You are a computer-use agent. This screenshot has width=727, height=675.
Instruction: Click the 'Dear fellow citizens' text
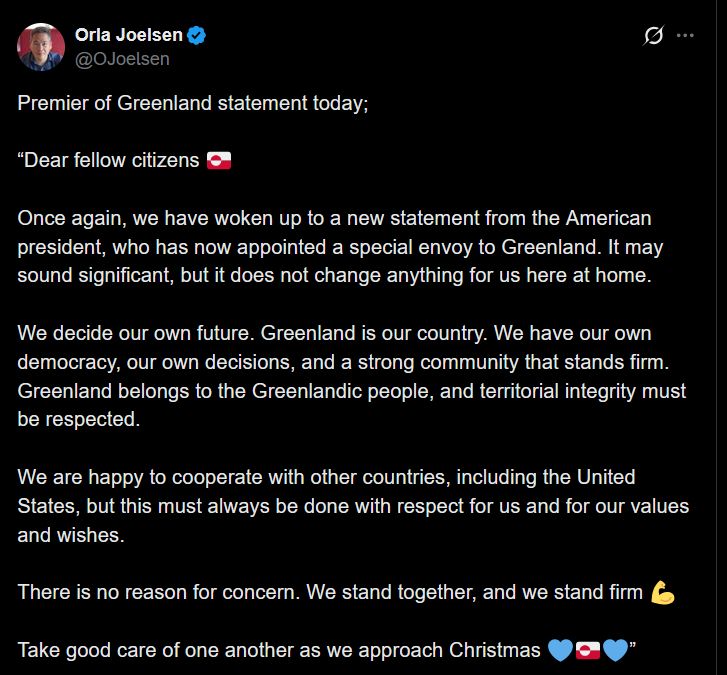[x=110, y=161]
